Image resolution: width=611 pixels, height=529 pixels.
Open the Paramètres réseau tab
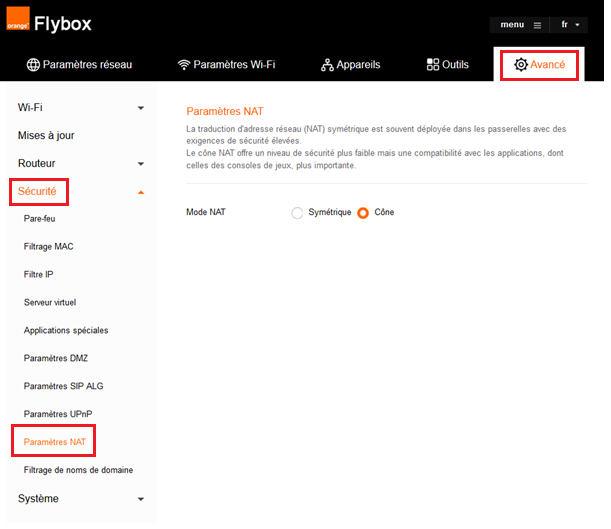(x=79, y=65)
